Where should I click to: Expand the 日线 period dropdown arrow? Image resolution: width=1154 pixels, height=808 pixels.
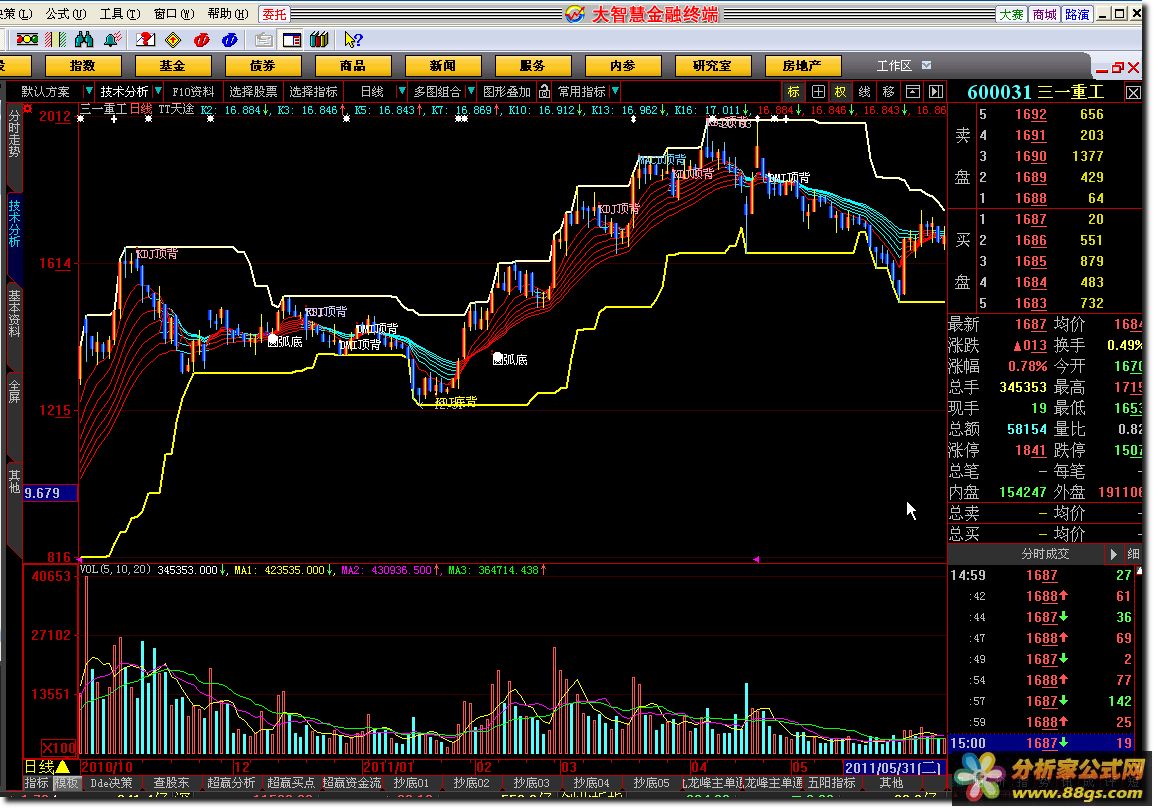point(401,91)
